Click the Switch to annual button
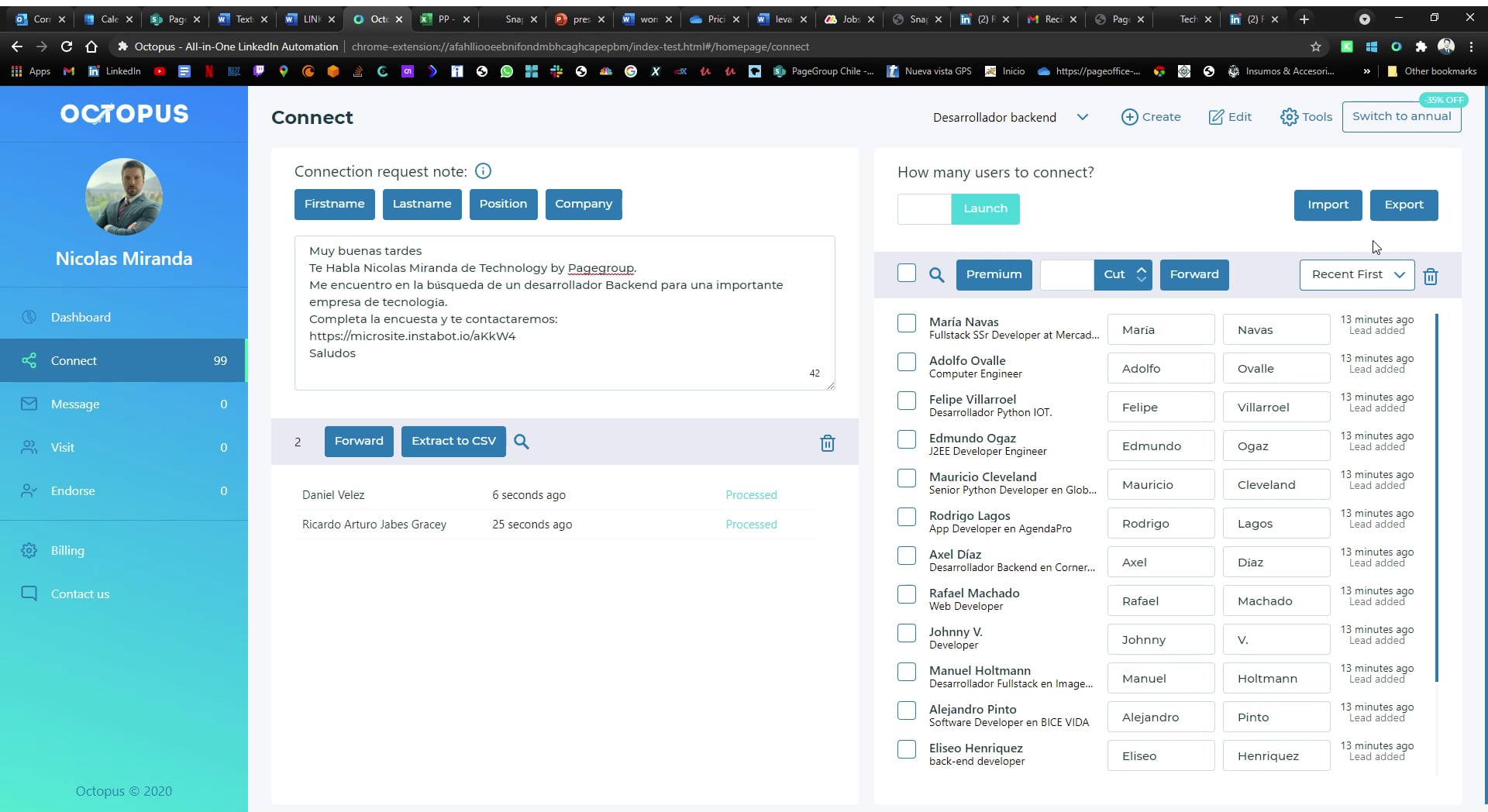1488x812 pixels. click(x=1401, y=116)
